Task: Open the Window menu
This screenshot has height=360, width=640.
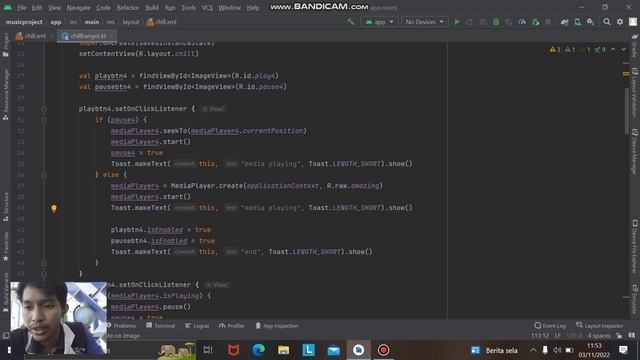Action: tap(229, 8)
